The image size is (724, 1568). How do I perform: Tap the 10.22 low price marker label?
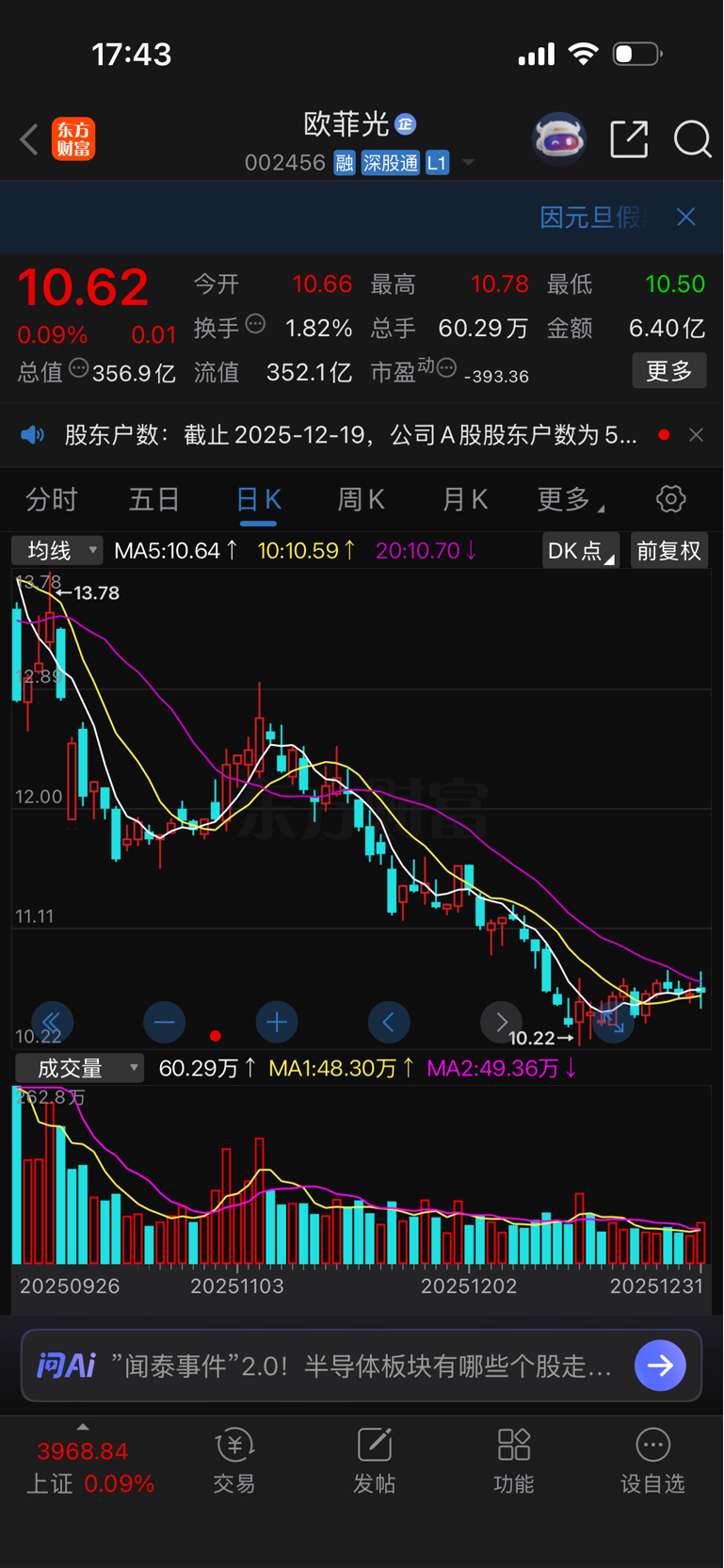click(531, 1038)
